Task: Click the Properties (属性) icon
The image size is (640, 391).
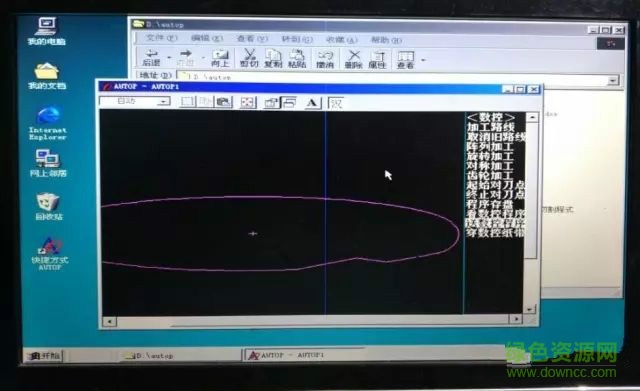Action: pyautogui.click(x=378, y=59)
